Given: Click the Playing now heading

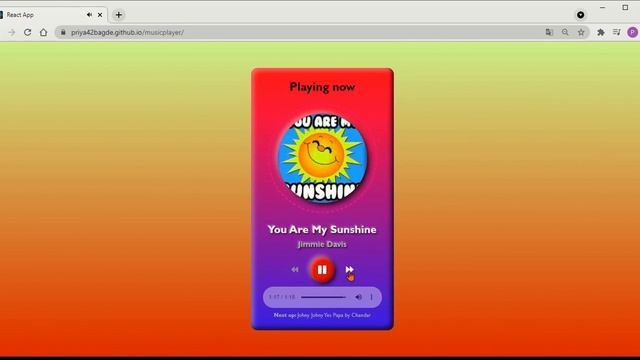Looking at the screenshot, I should pyautogui.click(x=322, y=87).
